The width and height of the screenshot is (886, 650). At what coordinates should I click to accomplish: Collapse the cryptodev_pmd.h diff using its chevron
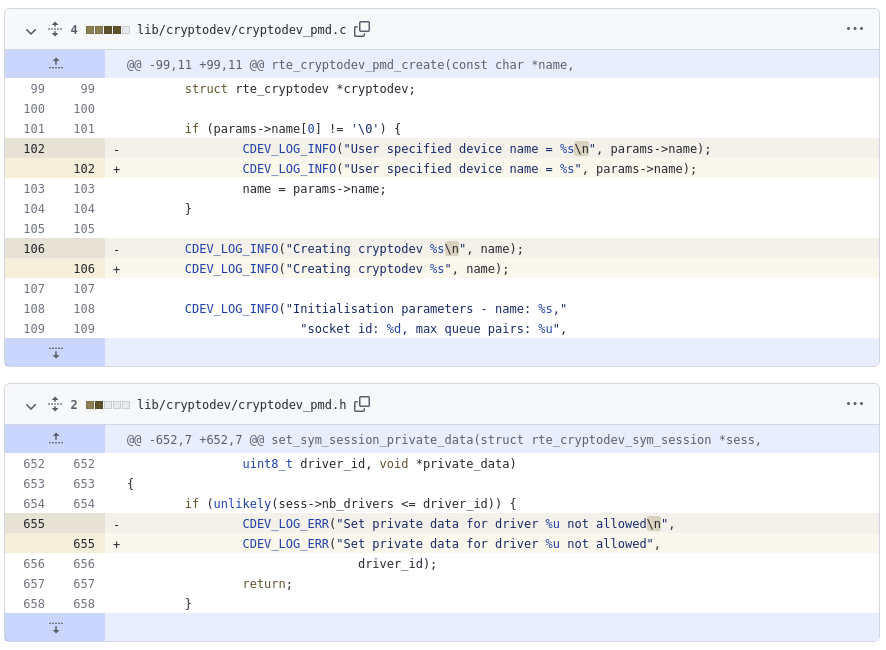pos(30,404)
